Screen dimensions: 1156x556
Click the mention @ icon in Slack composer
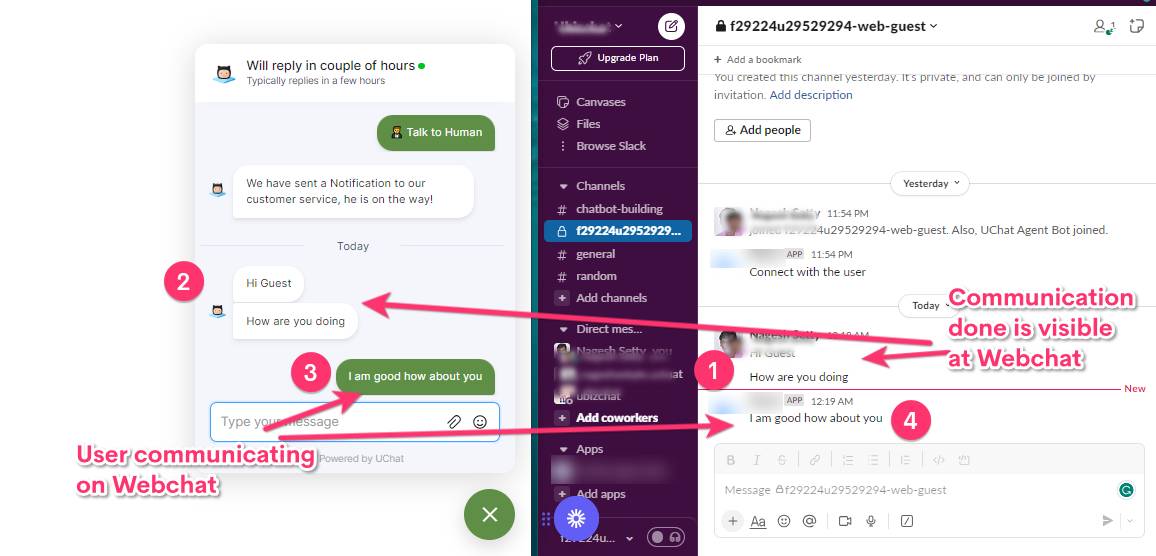pyautogui.click(x=809, y=521)
